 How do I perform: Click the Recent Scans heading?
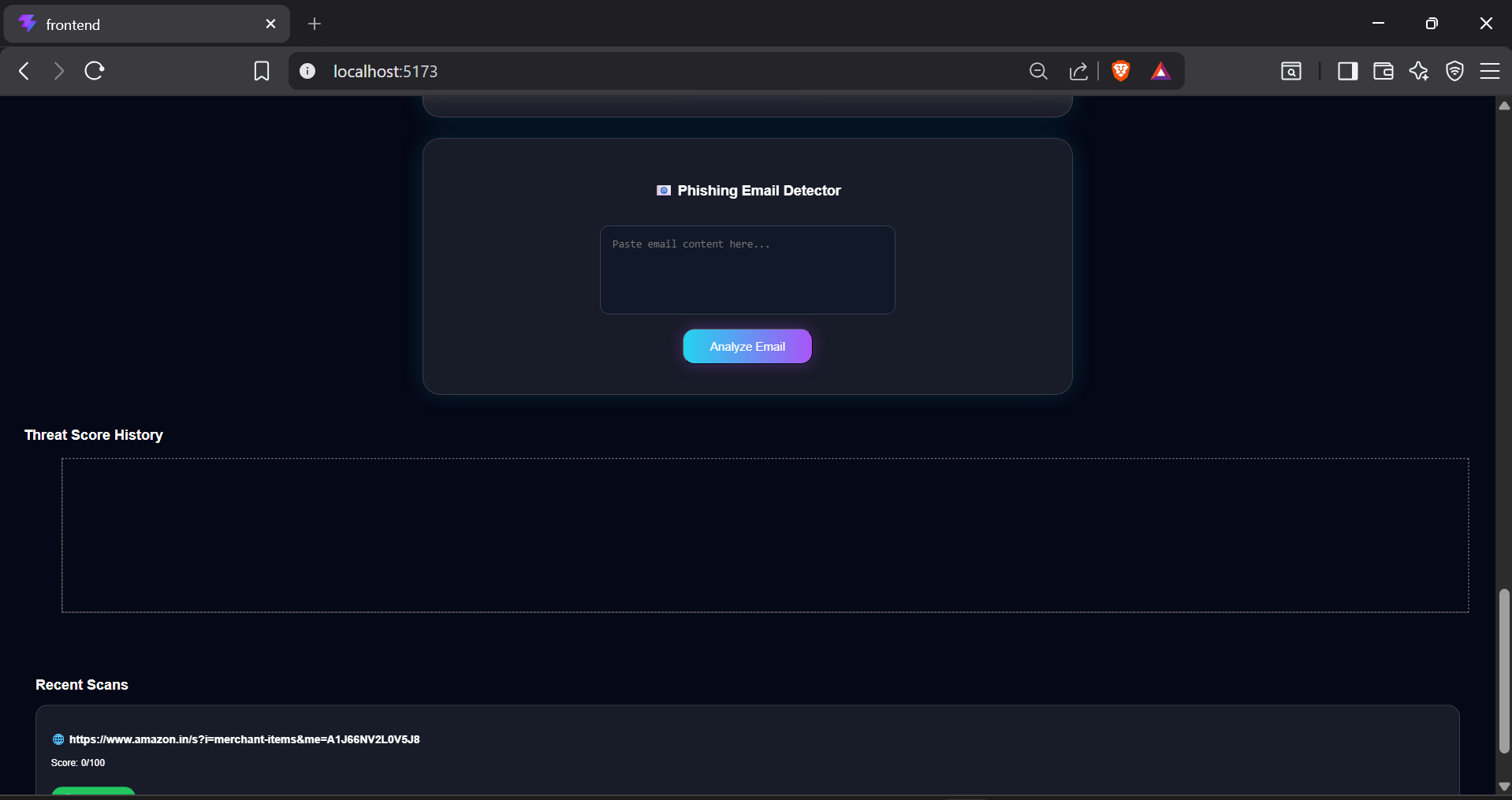(x=82, y=685)
